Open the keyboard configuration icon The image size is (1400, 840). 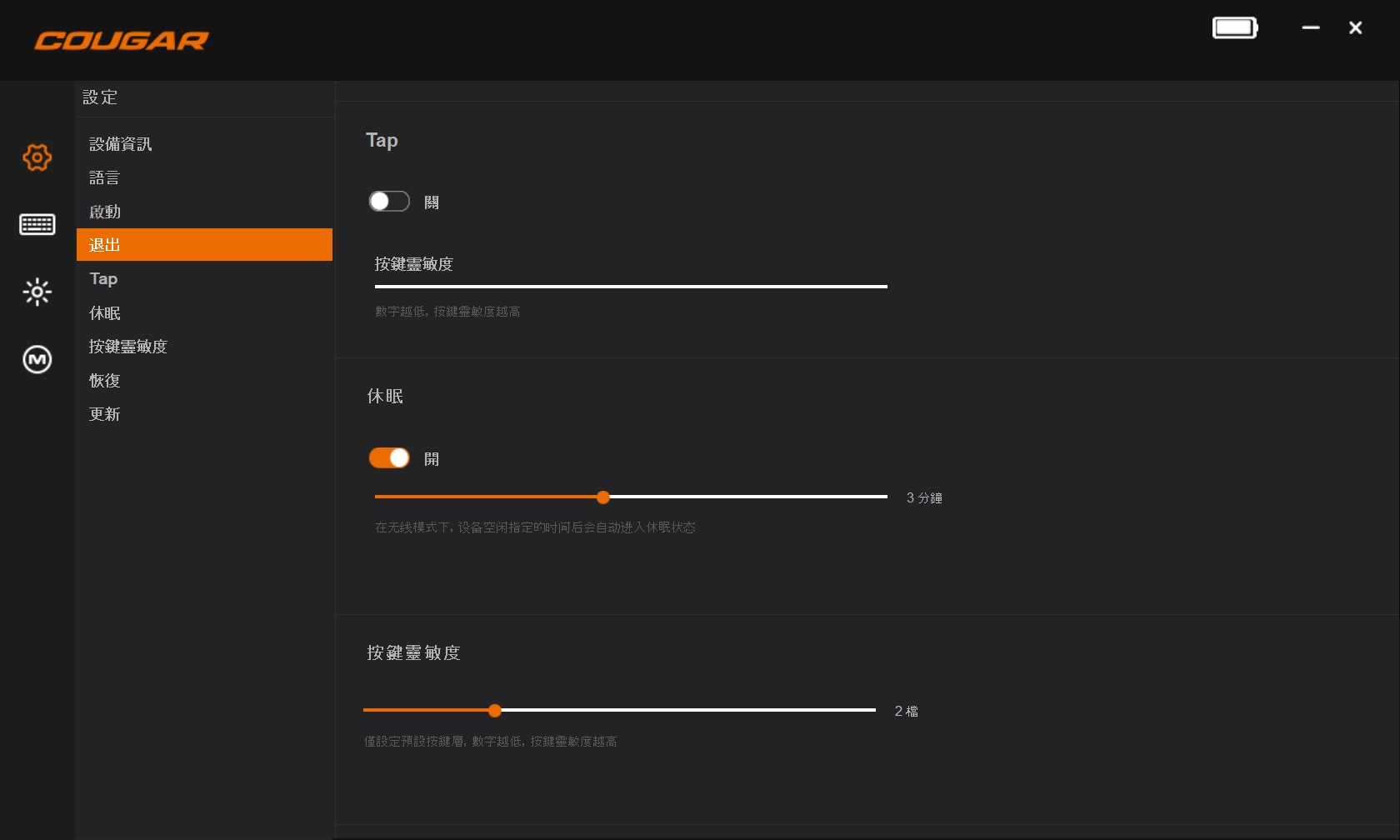37,224
